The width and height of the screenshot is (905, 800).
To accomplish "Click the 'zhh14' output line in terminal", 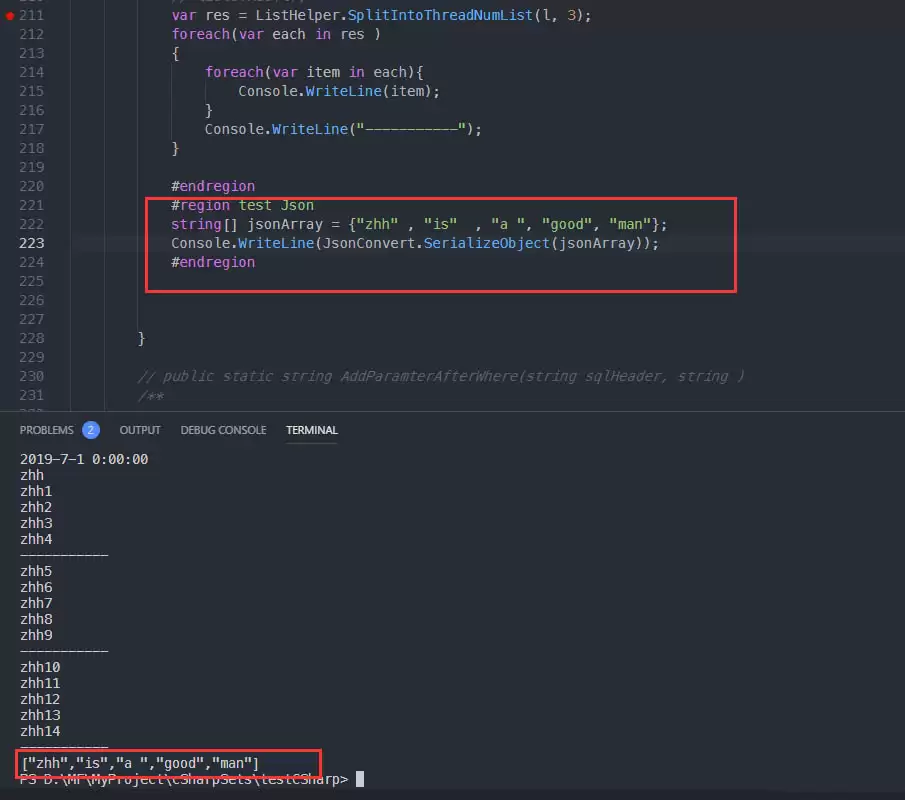I will pyautogui.click(x=40, y=731).
